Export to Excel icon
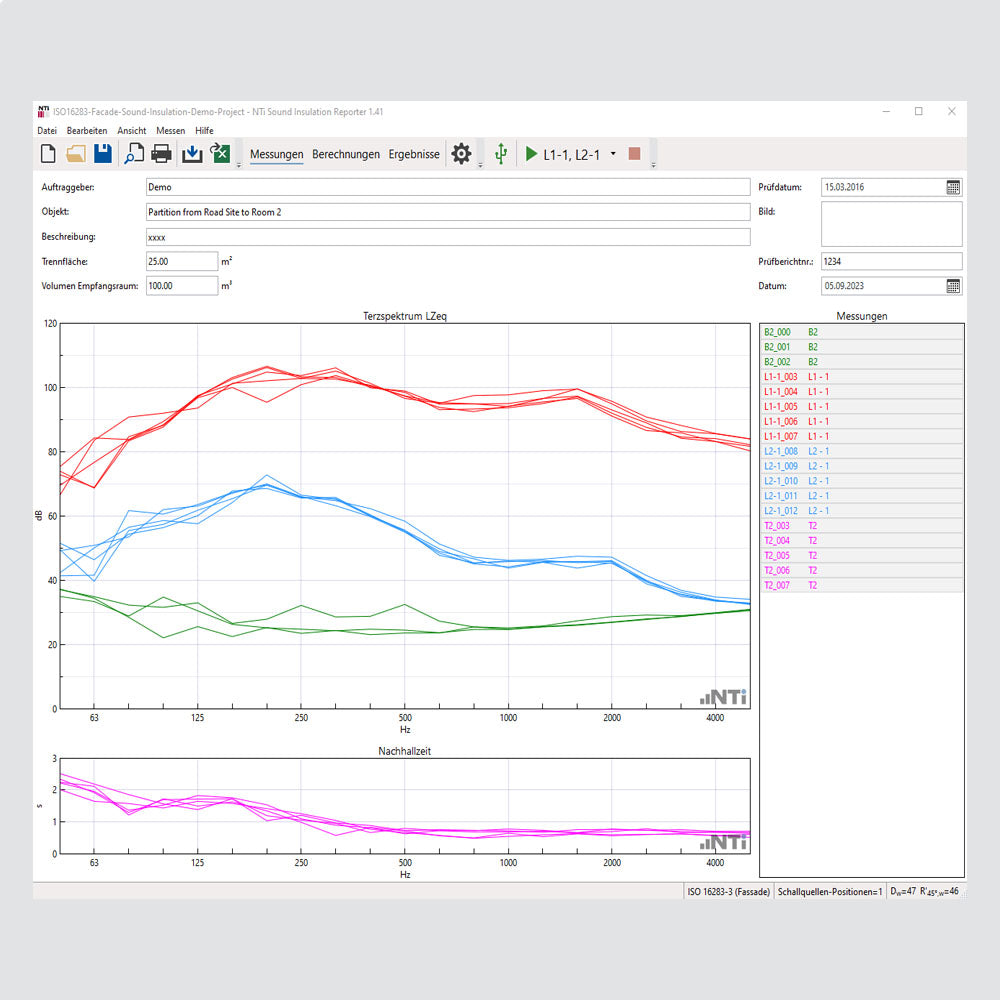This screenshot has width=1000, height=1000. coord(220,154)
